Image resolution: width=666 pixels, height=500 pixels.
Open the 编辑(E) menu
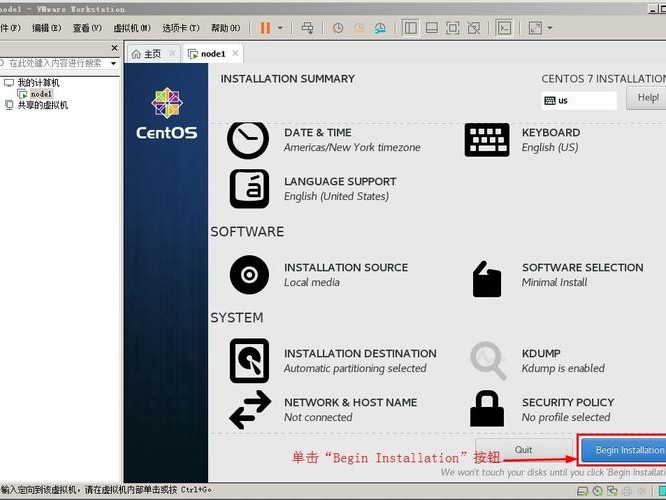pos(47,28)
